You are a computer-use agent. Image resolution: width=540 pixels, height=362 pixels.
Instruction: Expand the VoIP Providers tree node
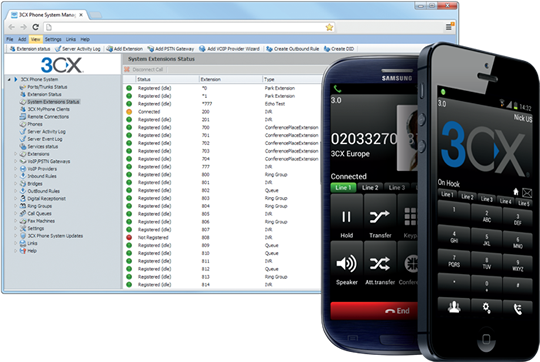click(x=15, y=169)
